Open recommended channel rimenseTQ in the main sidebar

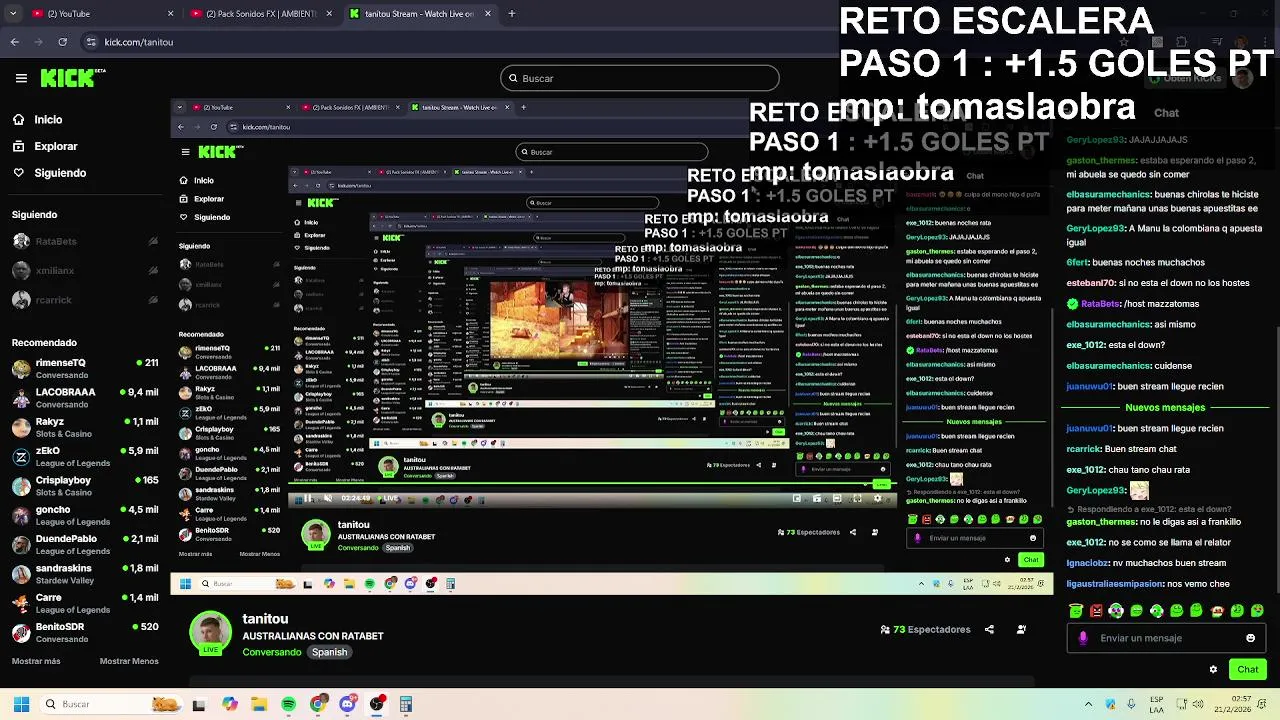[84, 368]
